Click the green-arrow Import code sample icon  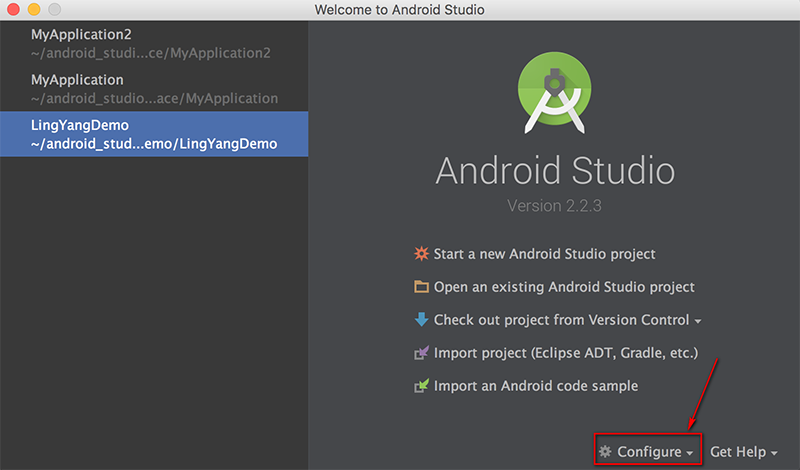click(421, 385)
